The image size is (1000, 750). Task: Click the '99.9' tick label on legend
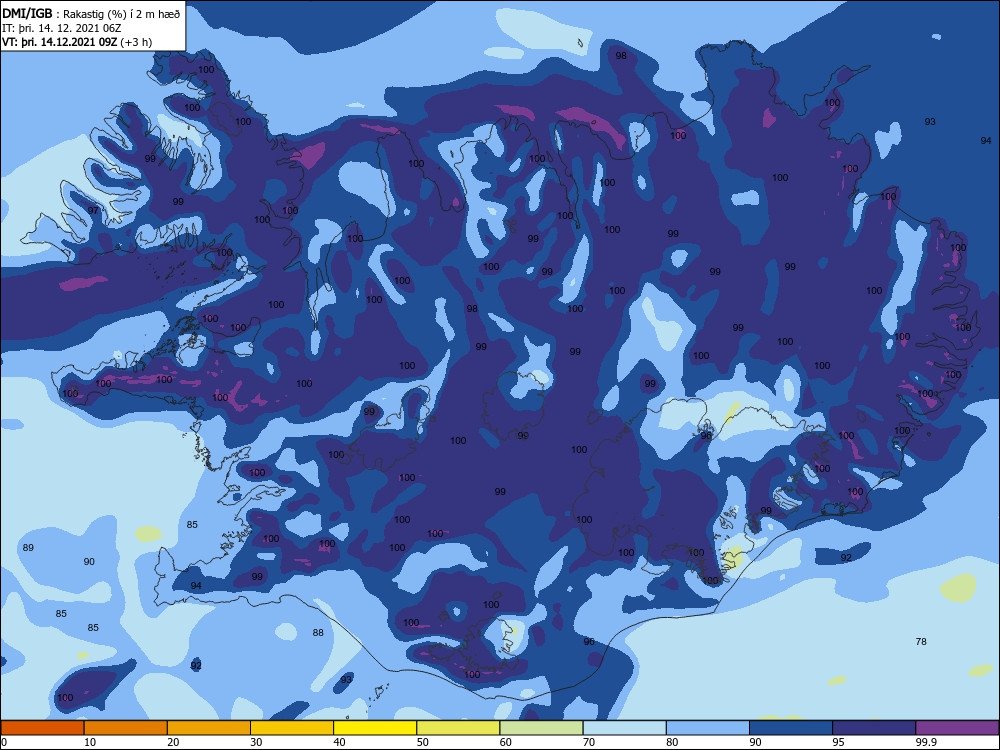coord(926,742)
